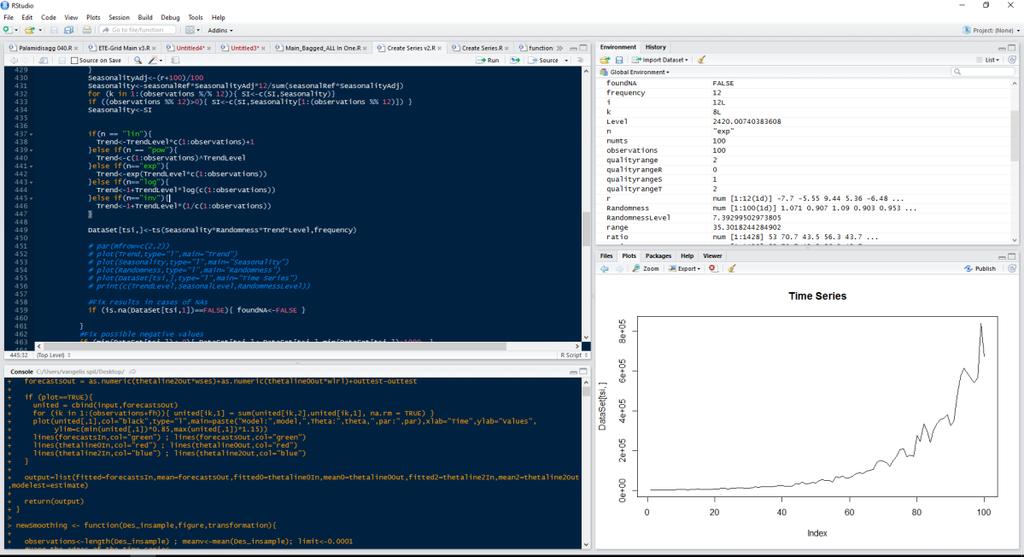Minimize the source editor pane
The width and height of the screenshot is (1024, 557).
pos(573,48)
